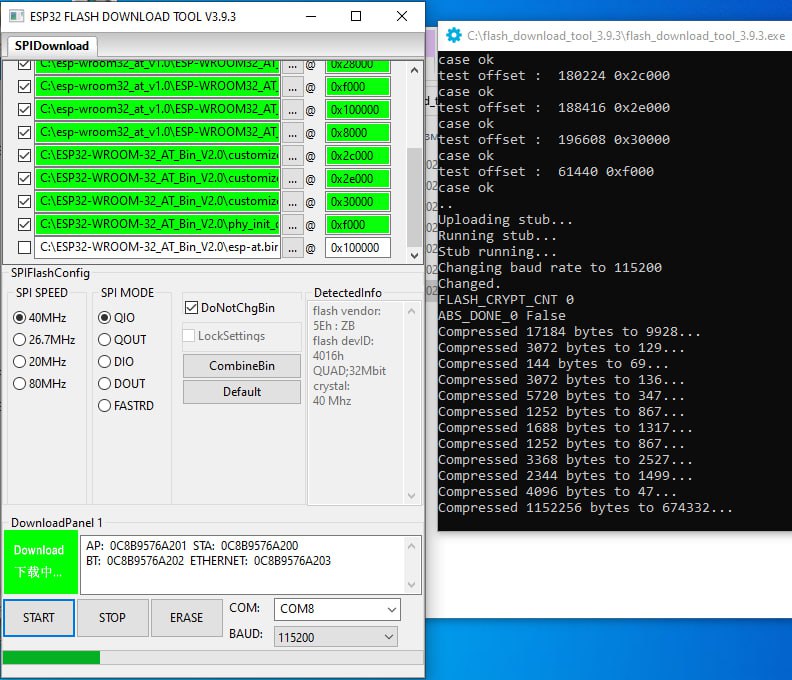Check the checkbox for the esp-at.bin row
The height and width of the screenshot is (680, 792).
[x=24, y=248]
